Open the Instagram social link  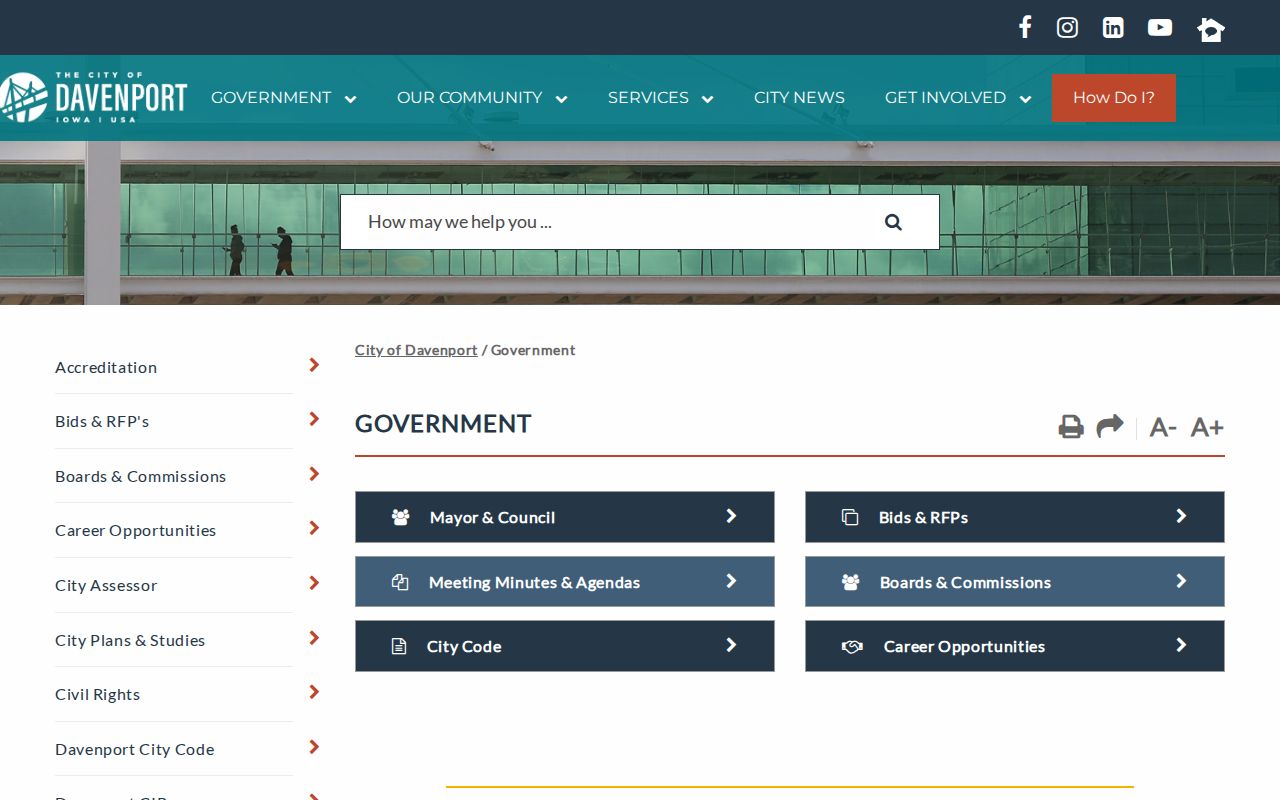coord(1067,27)
